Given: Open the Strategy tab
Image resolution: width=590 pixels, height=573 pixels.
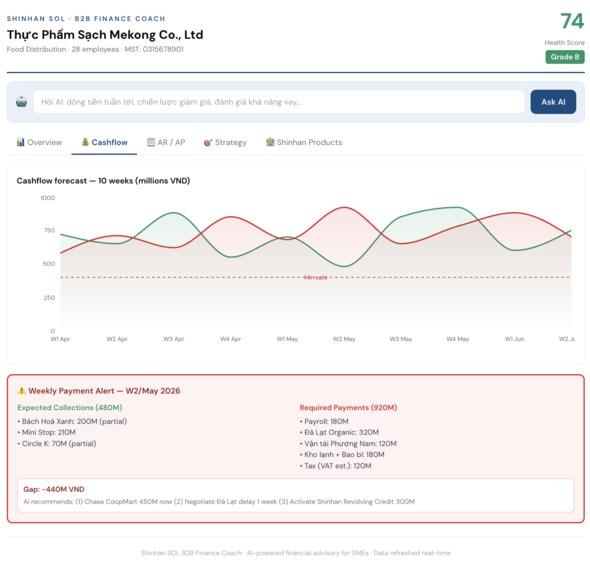Looking at the screenshot, I should point(225,142).
